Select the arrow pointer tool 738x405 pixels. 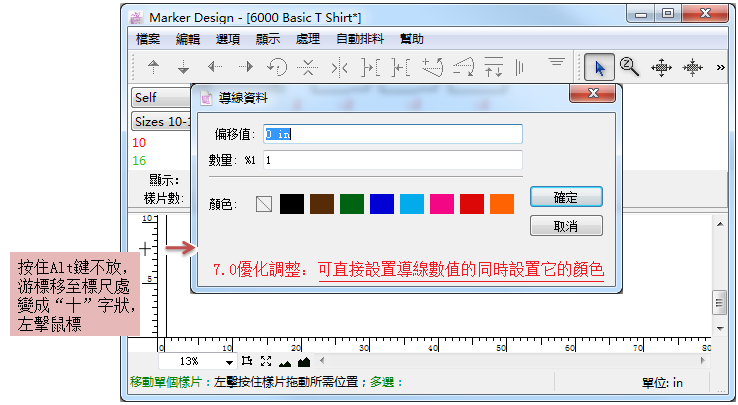click(600, 67)
